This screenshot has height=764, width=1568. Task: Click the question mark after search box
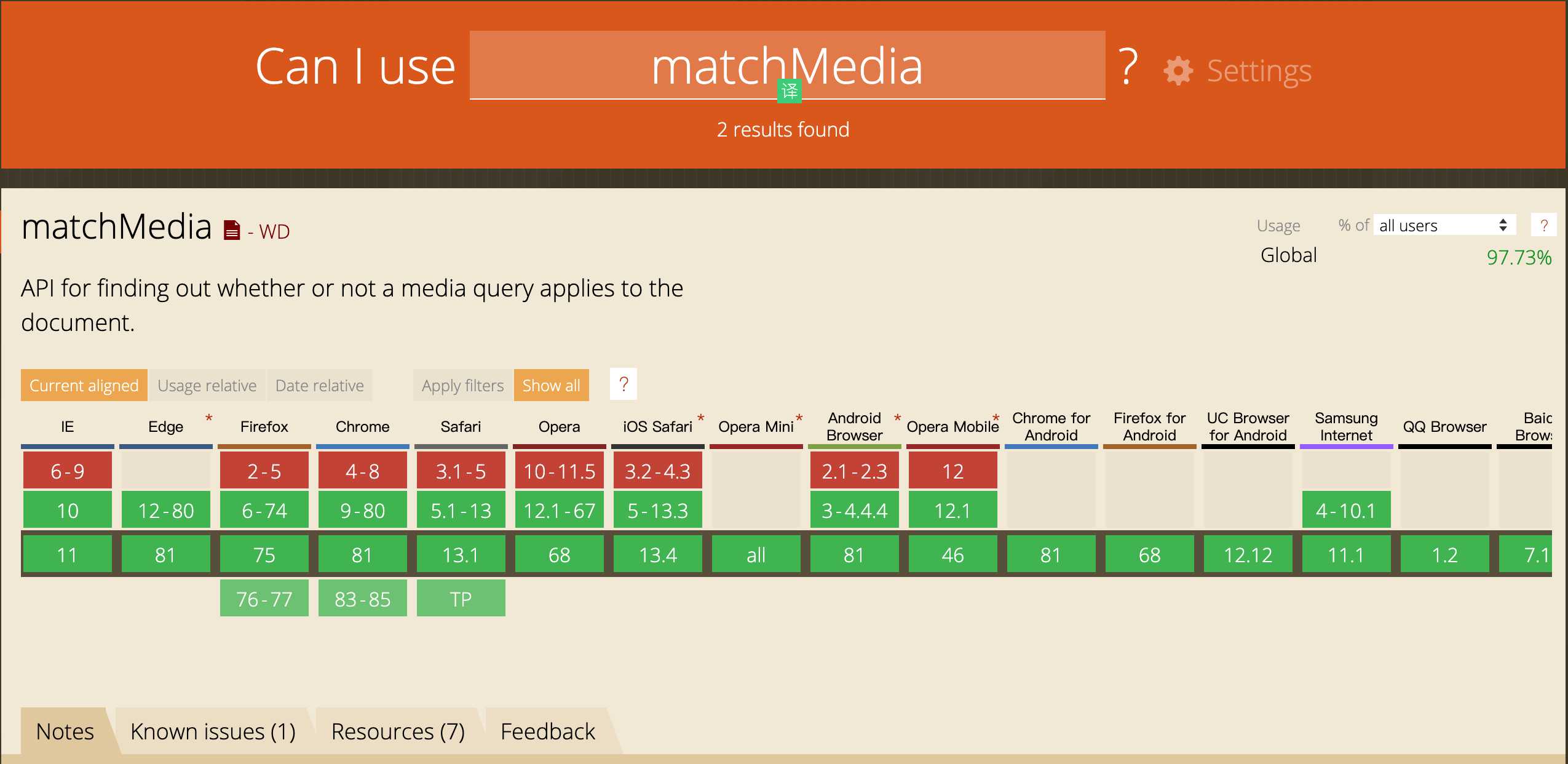tap(1128, 66)
